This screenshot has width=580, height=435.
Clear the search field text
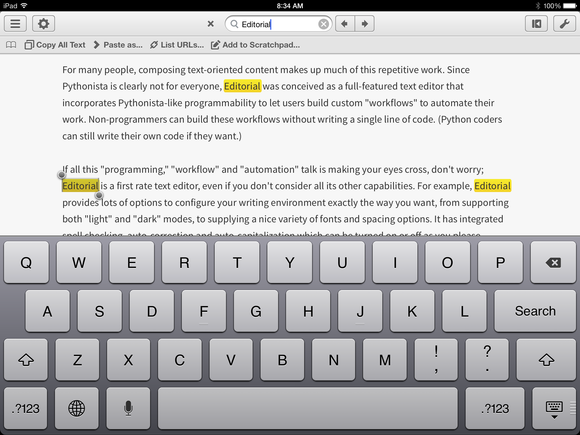coord(323,24)
